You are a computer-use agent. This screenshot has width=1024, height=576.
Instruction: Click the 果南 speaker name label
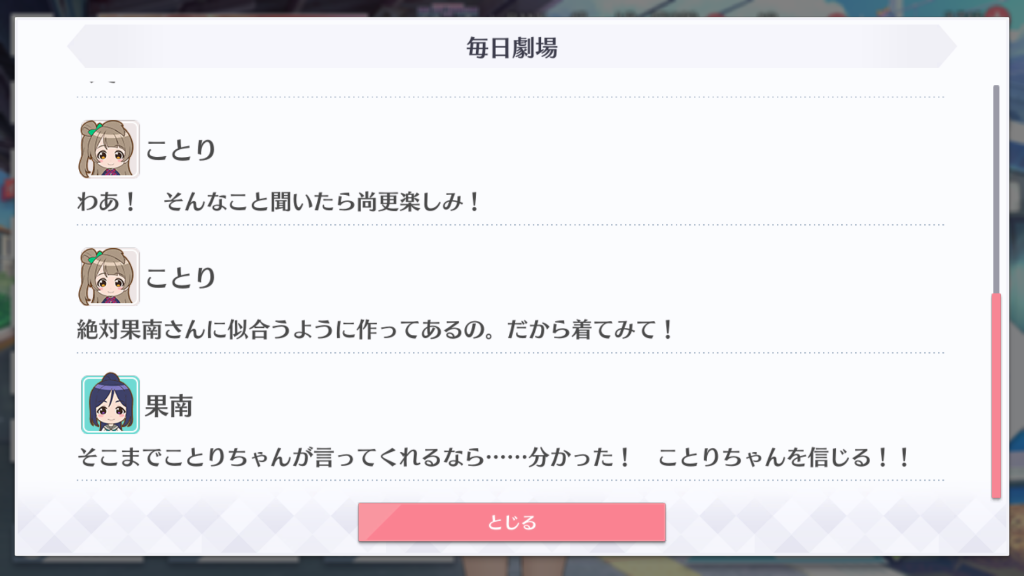(168, 406)
